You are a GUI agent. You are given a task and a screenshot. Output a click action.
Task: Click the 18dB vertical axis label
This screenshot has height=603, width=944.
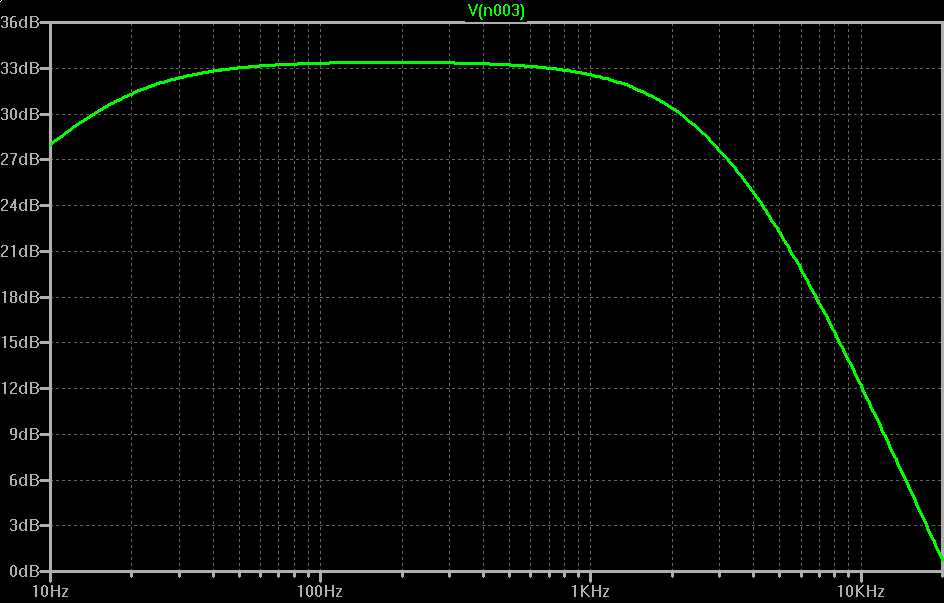(20, 297)
